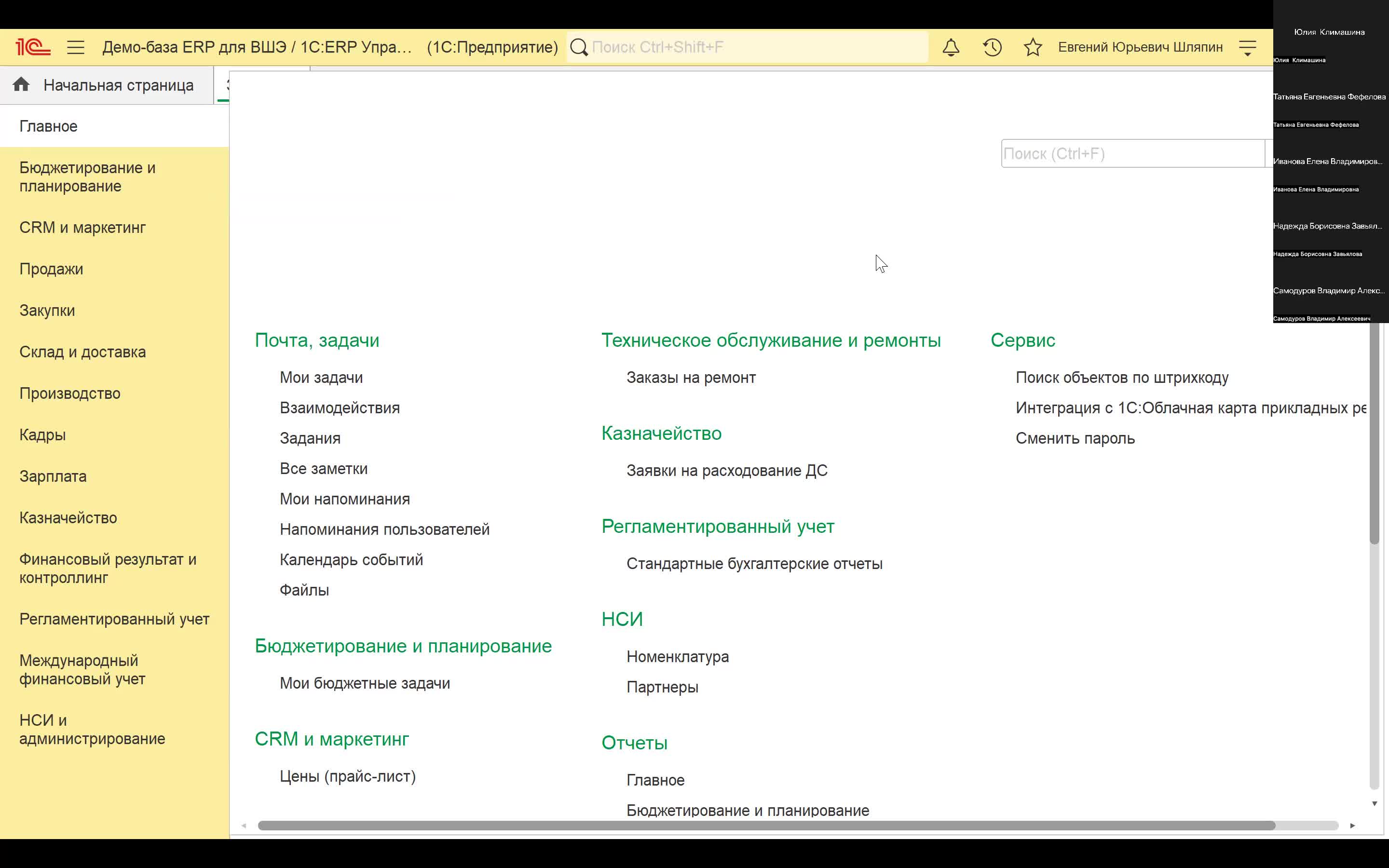
Task: Click scroll-right arrow of horizontal scrollbar
Action: click(x=1352, y=826)
